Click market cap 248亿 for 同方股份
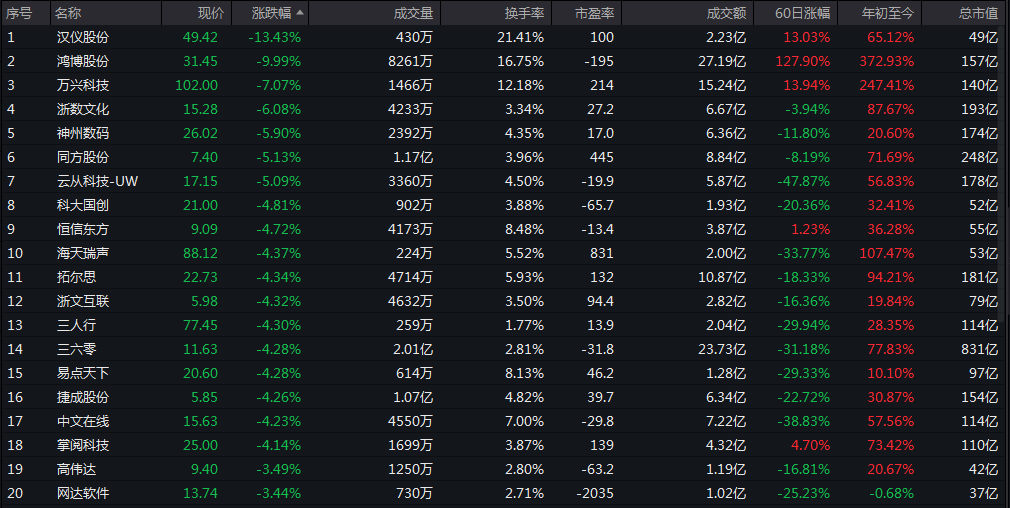Image resolution: width=1010 pixels, height=508 pixels. coord(979,157)
